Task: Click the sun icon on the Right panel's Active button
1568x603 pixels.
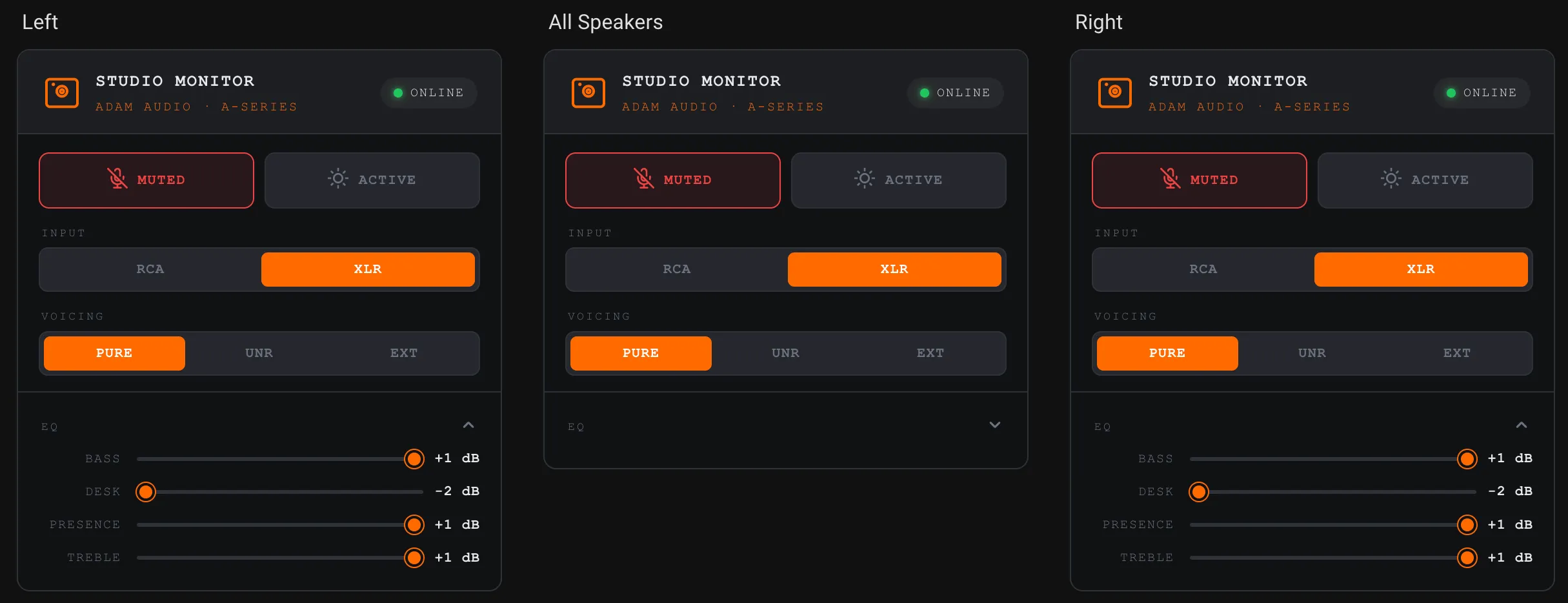Action: coord(1391,179)
